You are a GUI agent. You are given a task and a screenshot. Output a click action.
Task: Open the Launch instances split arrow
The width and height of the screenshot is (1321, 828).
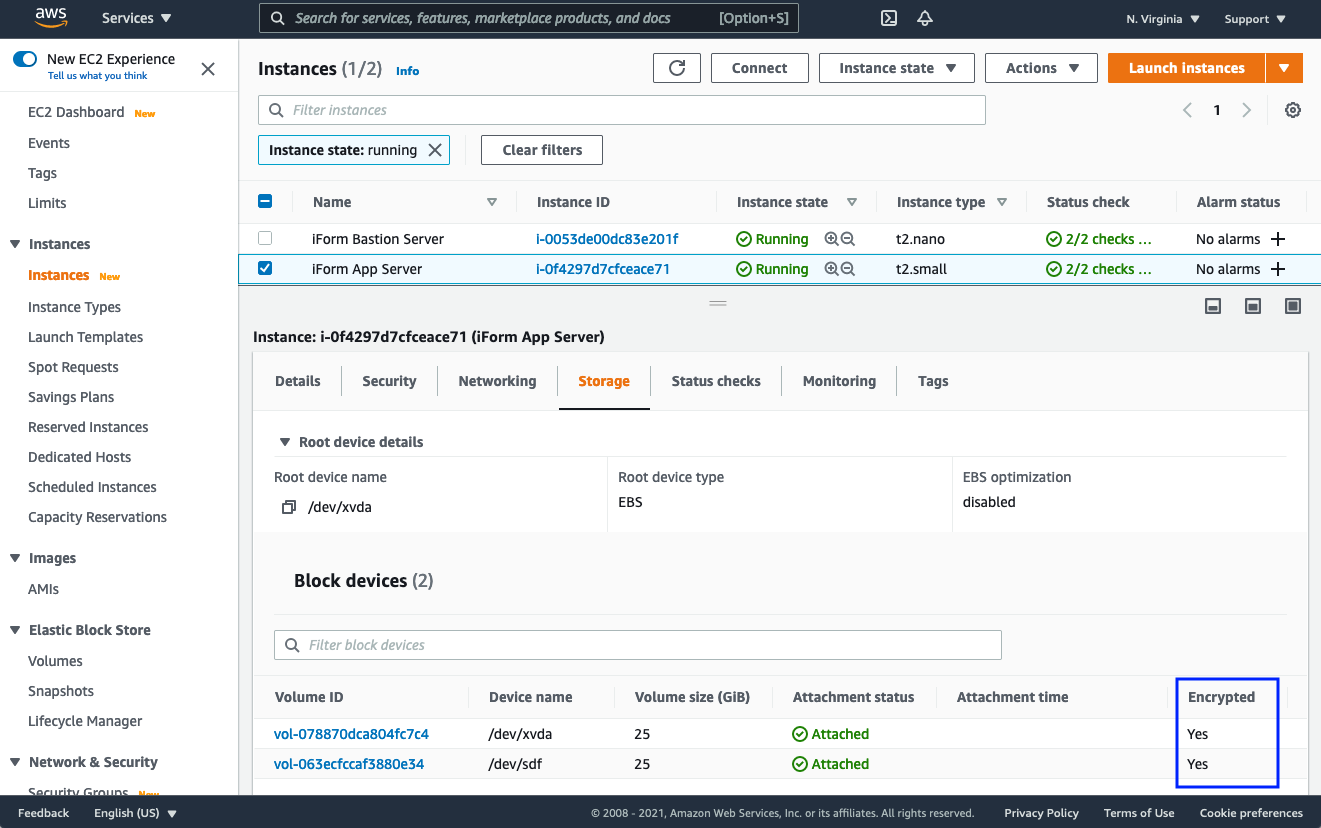1284,68
